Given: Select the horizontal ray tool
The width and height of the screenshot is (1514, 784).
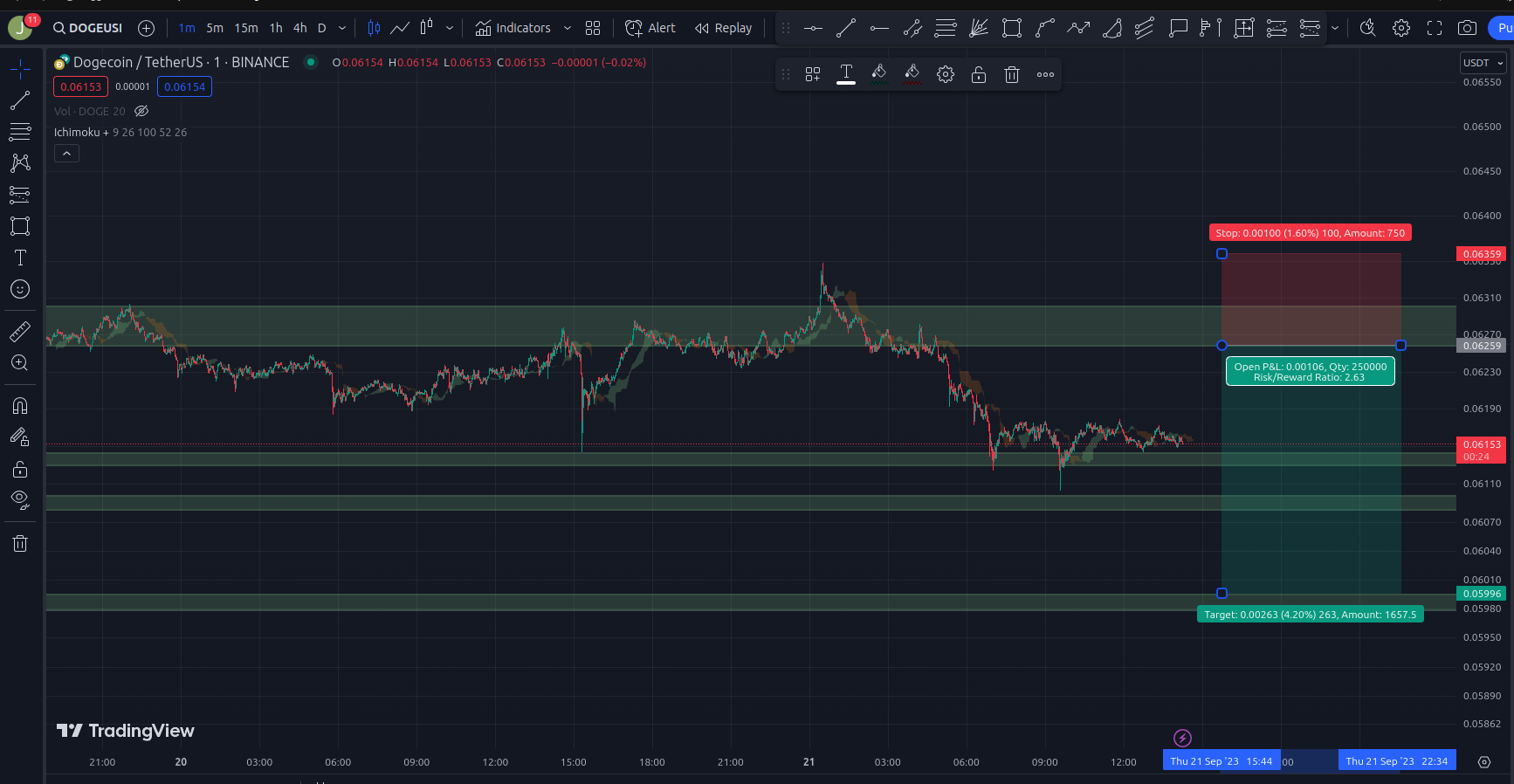Looking at the screenshot, I should click(879, 28).
